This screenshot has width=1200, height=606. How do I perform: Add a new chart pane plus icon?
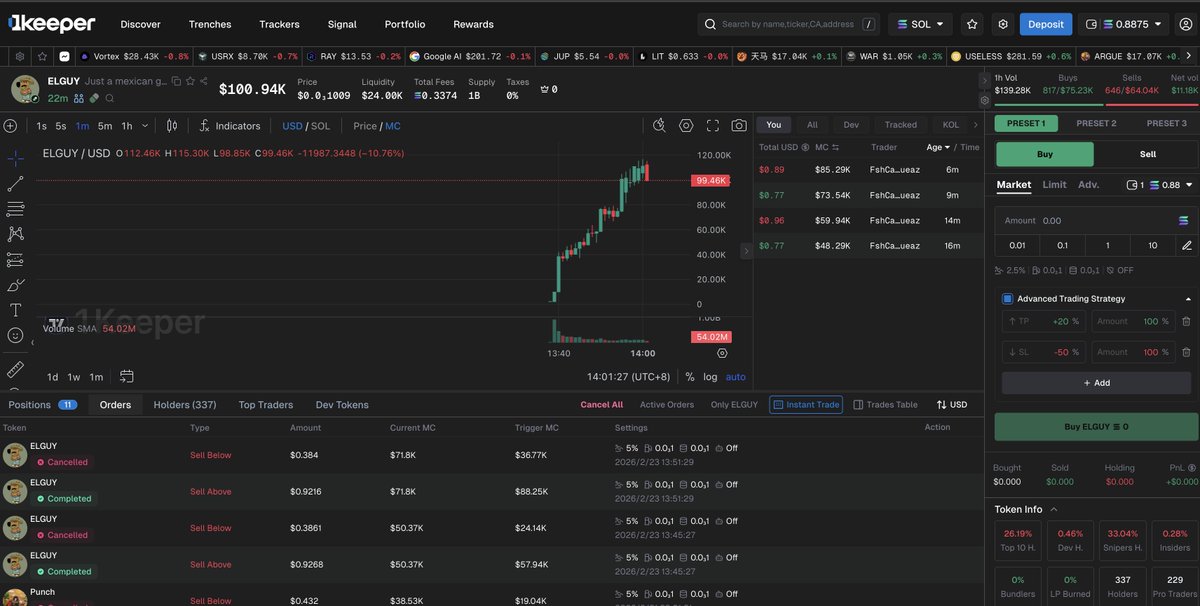tap(10, 126)
